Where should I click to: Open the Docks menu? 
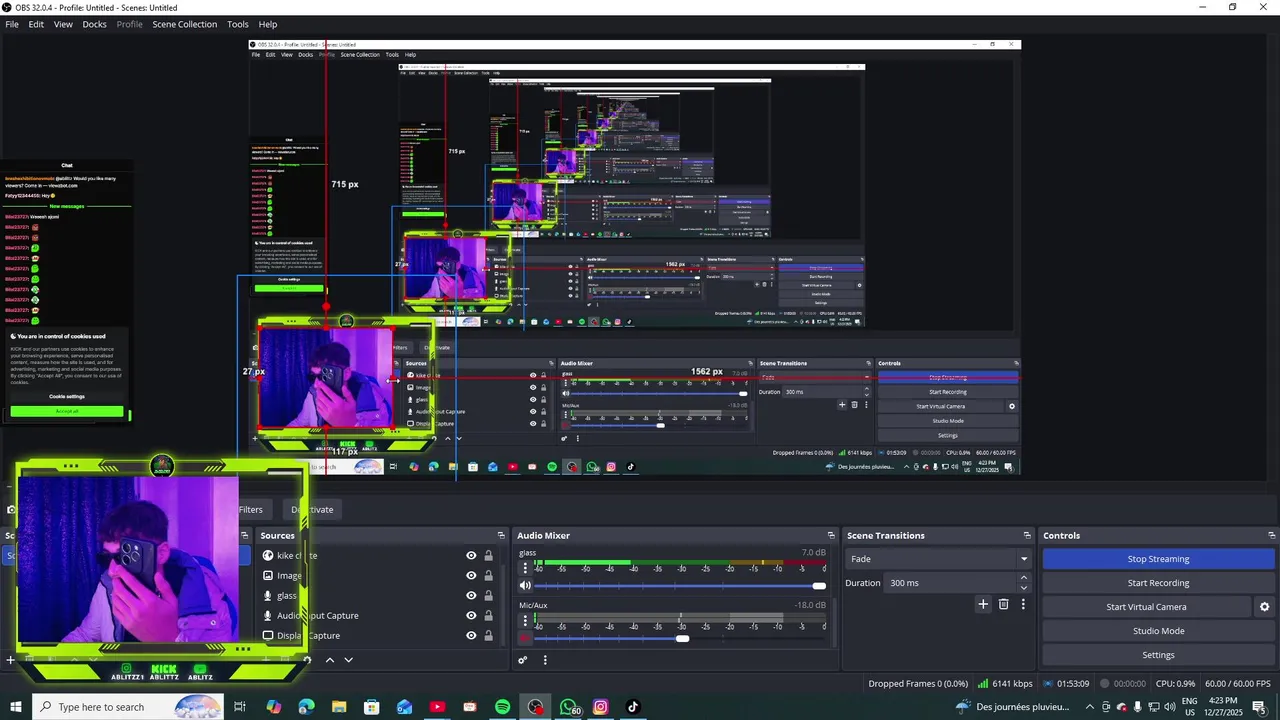click(94, 24)
